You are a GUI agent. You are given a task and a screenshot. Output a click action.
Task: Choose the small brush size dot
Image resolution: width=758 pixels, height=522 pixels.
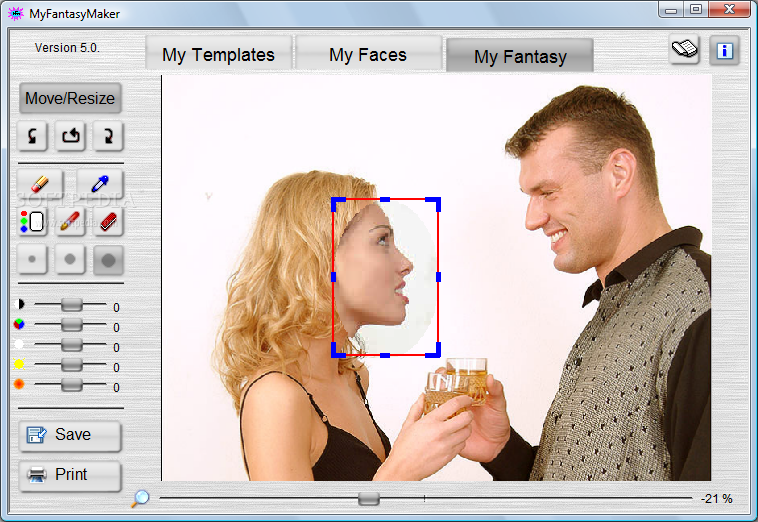[32, 260]
